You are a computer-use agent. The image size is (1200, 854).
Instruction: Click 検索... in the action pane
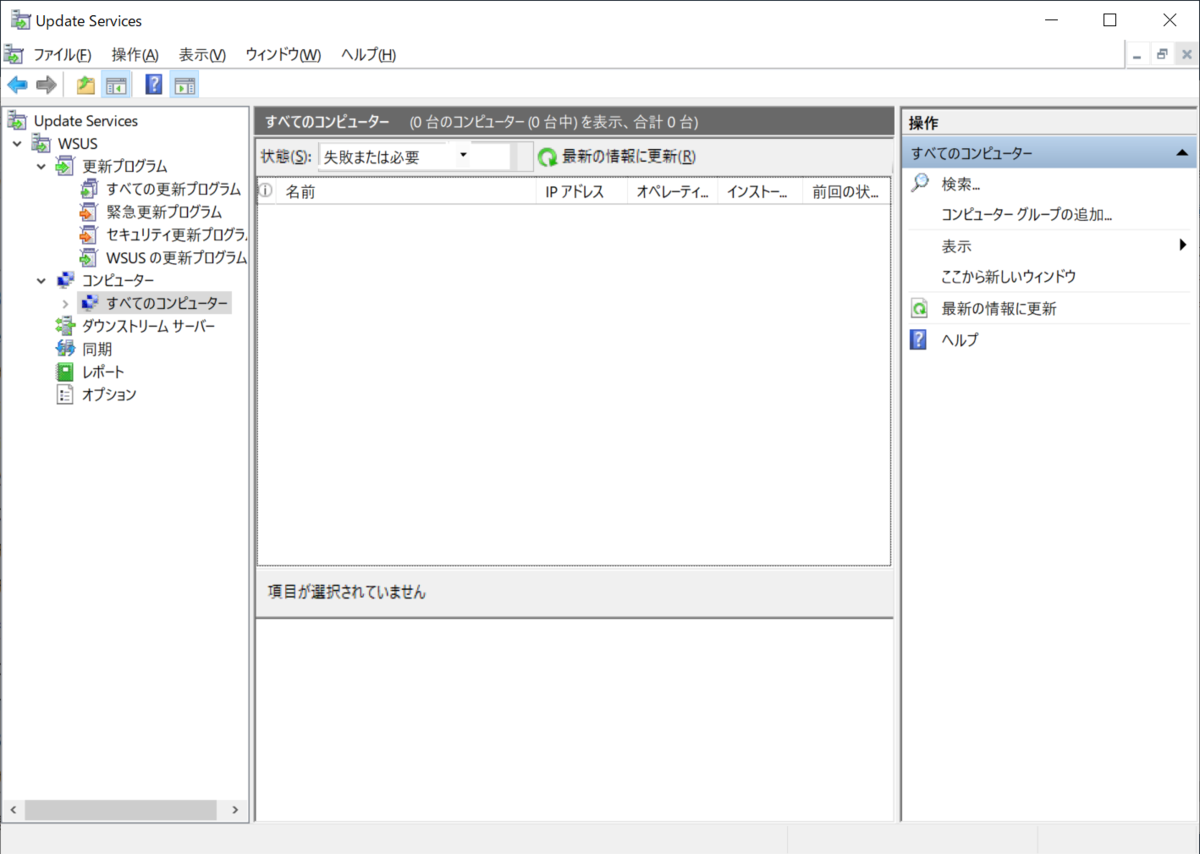(x=960, y=184)
